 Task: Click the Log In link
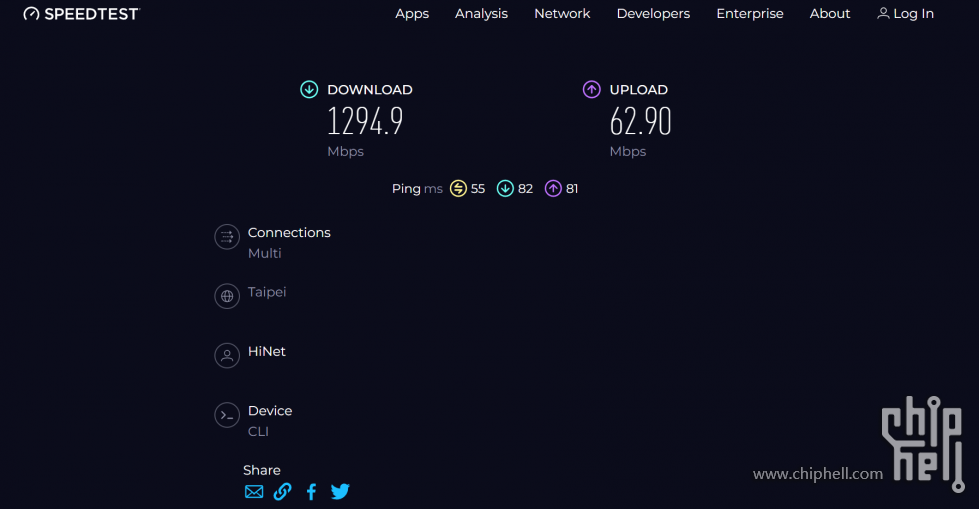pyautogui.click(x=905, y=14)
